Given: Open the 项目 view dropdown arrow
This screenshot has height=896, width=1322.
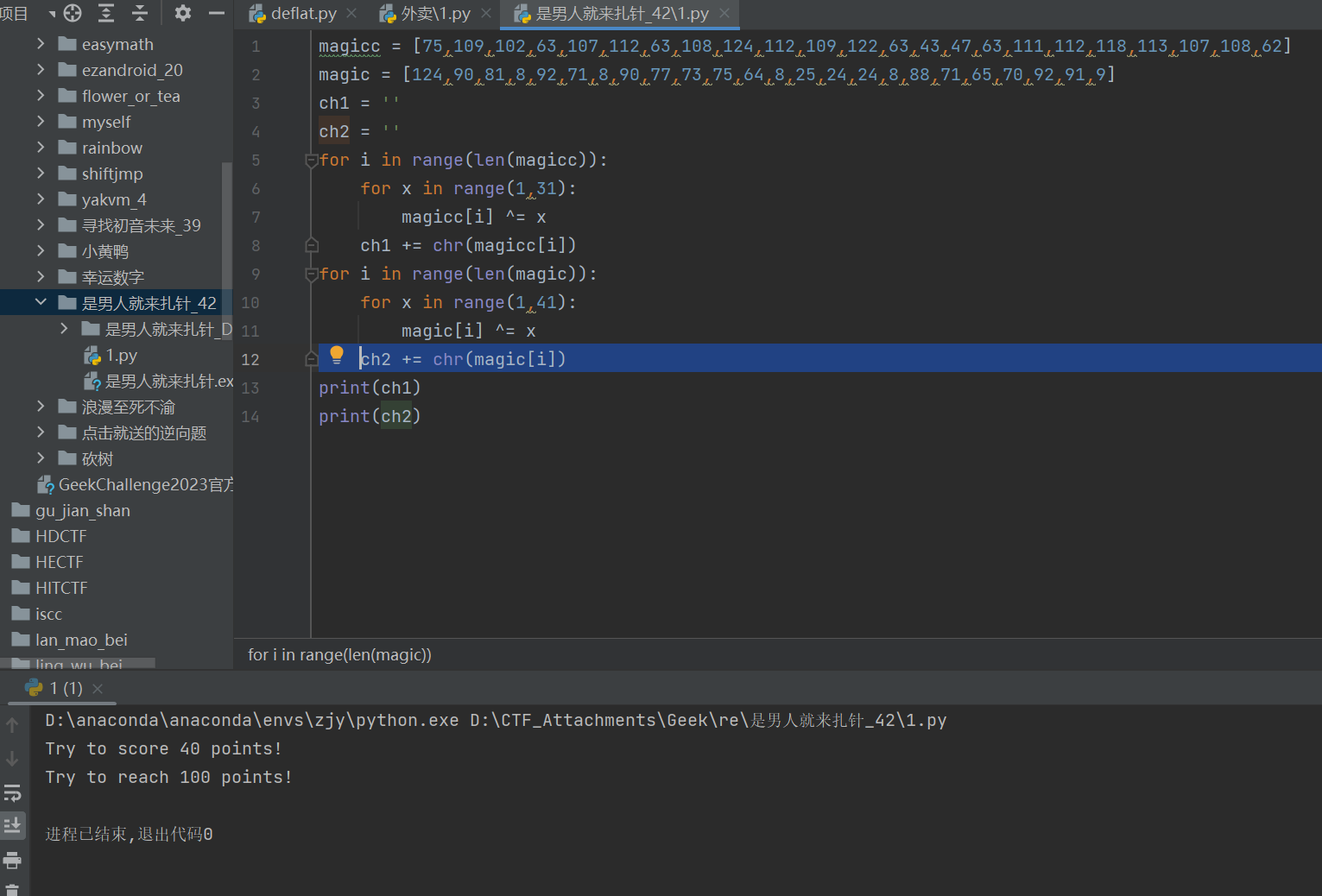Looking at the screenshot, I should click(x=52, y=14).
